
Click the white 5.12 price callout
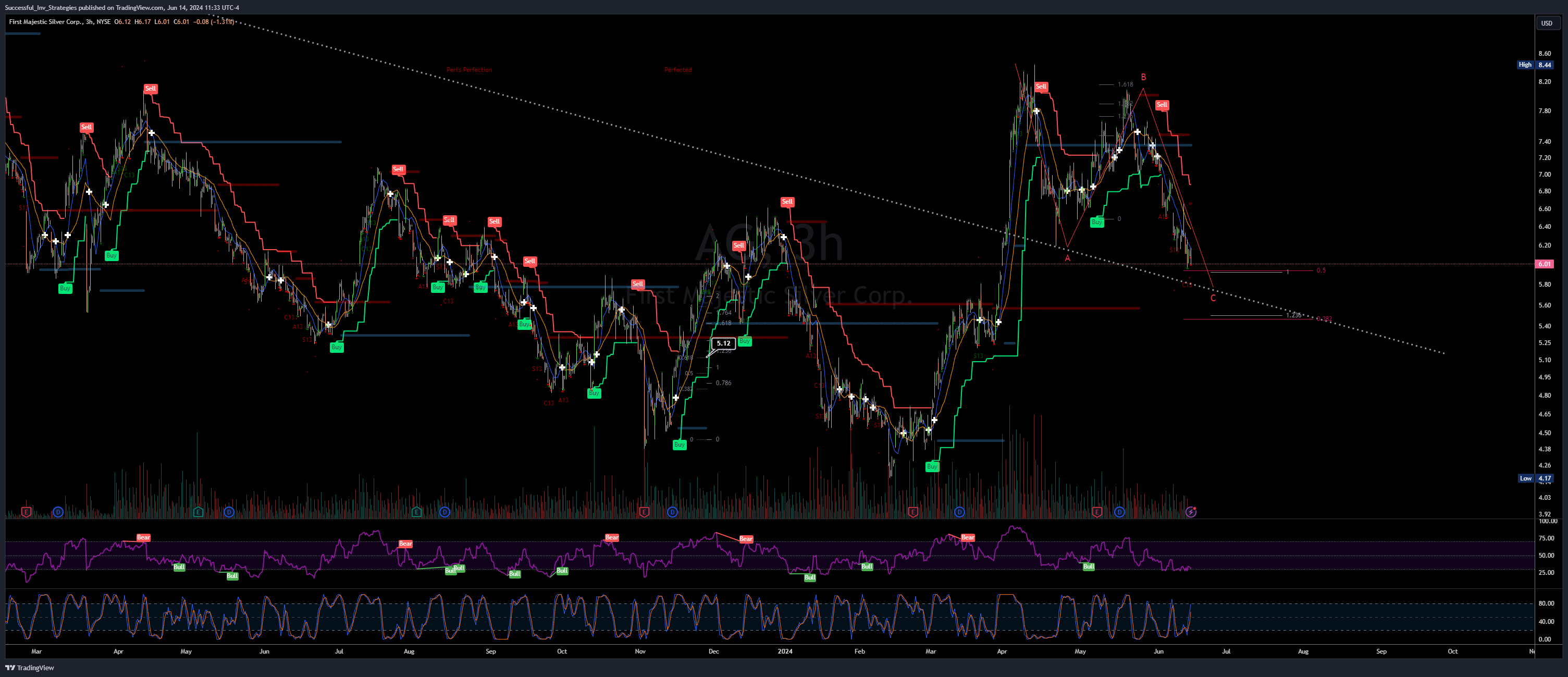point(723,343)
